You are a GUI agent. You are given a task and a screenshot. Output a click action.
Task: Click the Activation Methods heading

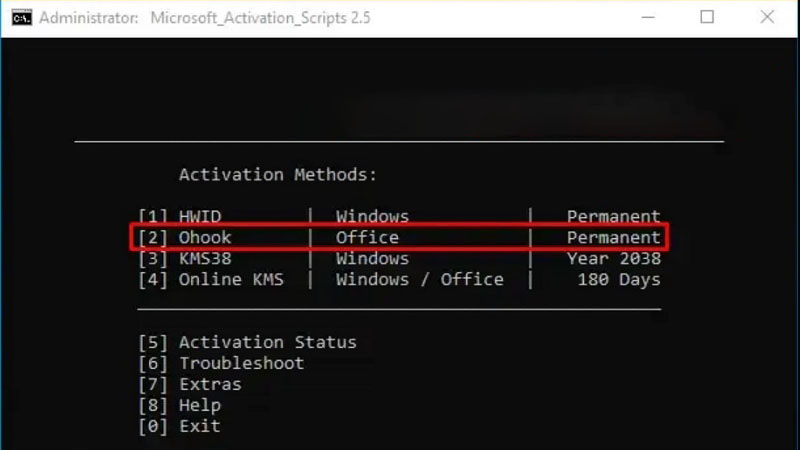coord(278,175)
